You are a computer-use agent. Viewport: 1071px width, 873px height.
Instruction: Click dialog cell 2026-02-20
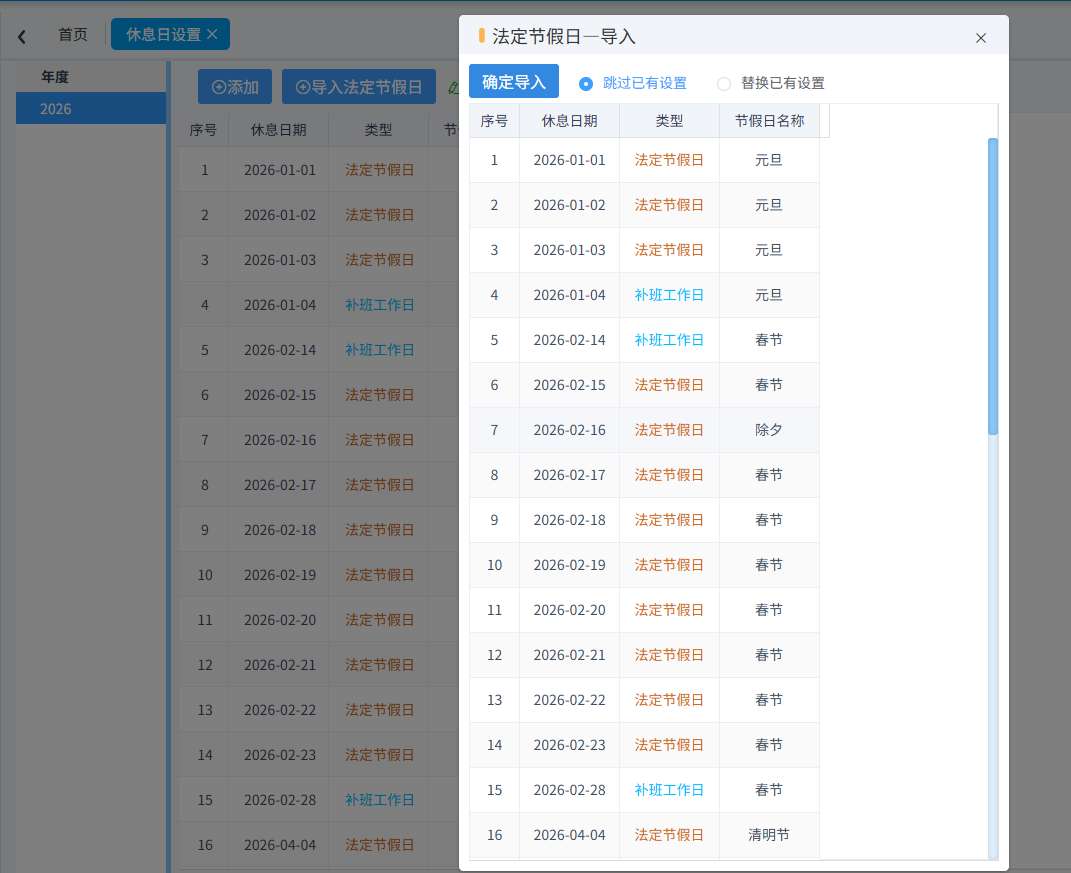click(x=570, y=610)
